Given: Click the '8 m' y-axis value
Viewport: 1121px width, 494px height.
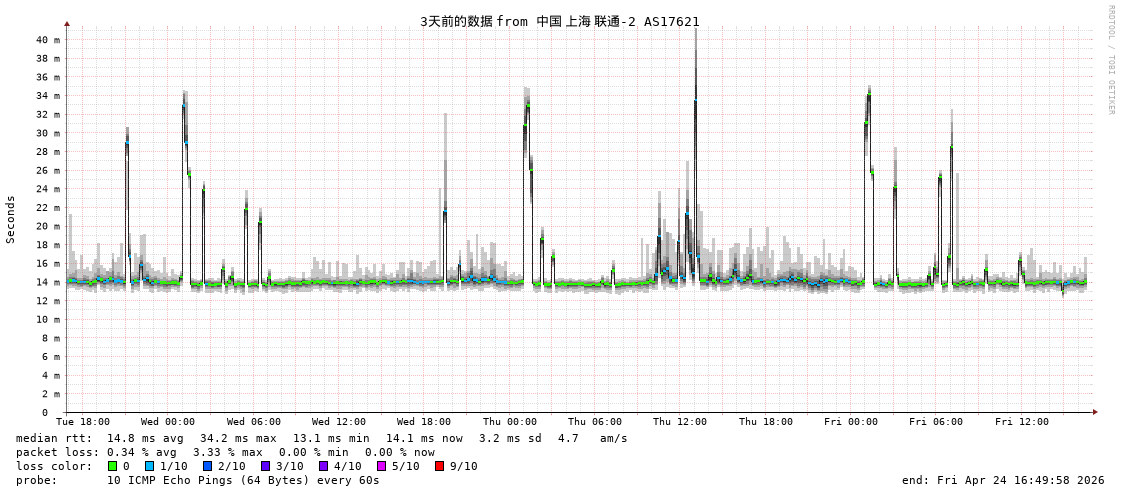Looking at the screenshot, I should click(x=51, y=337).
